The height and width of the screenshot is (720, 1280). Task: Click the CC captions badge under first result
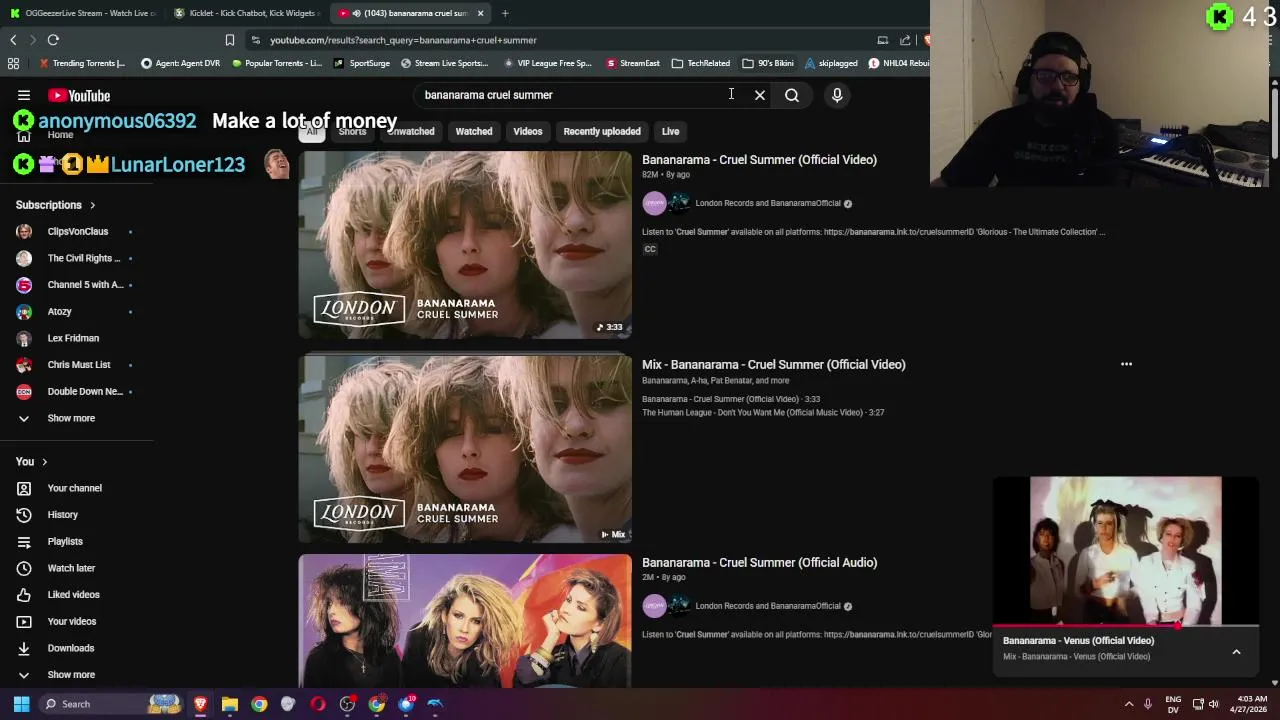tap(650, 249)
